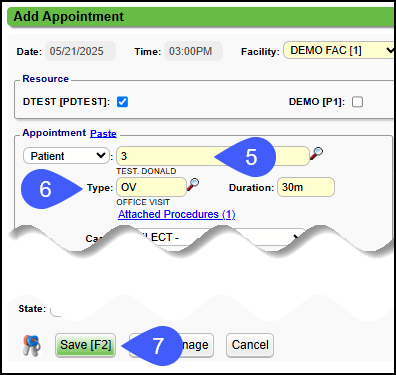Uncheck the DTEST [PDTEST] resource checkbox
This screenshot has height=375, width=396.
pos(122,102)
